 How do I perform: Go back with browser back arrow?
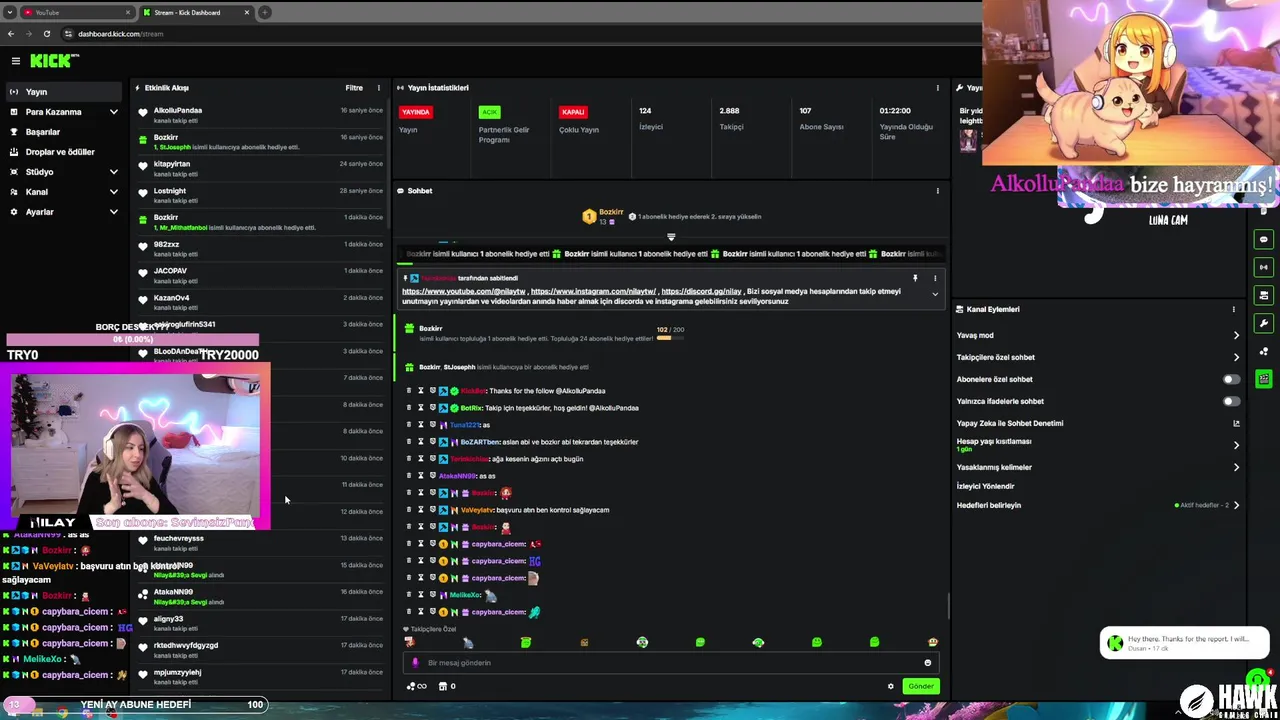click(x=10, y=34)
